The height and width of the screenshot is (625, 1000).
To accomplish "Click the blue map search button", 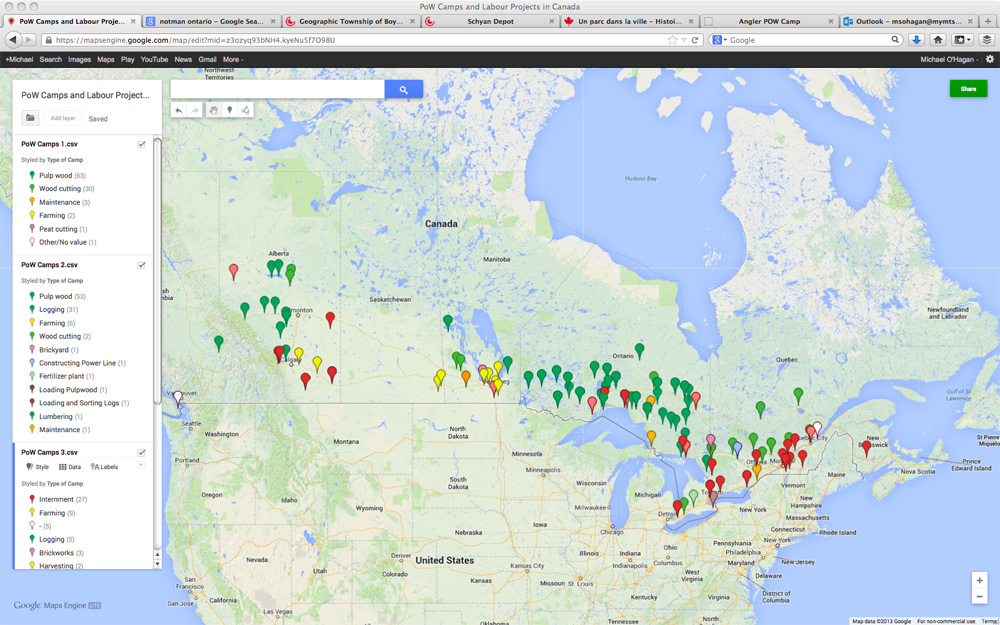I will 403,90.
